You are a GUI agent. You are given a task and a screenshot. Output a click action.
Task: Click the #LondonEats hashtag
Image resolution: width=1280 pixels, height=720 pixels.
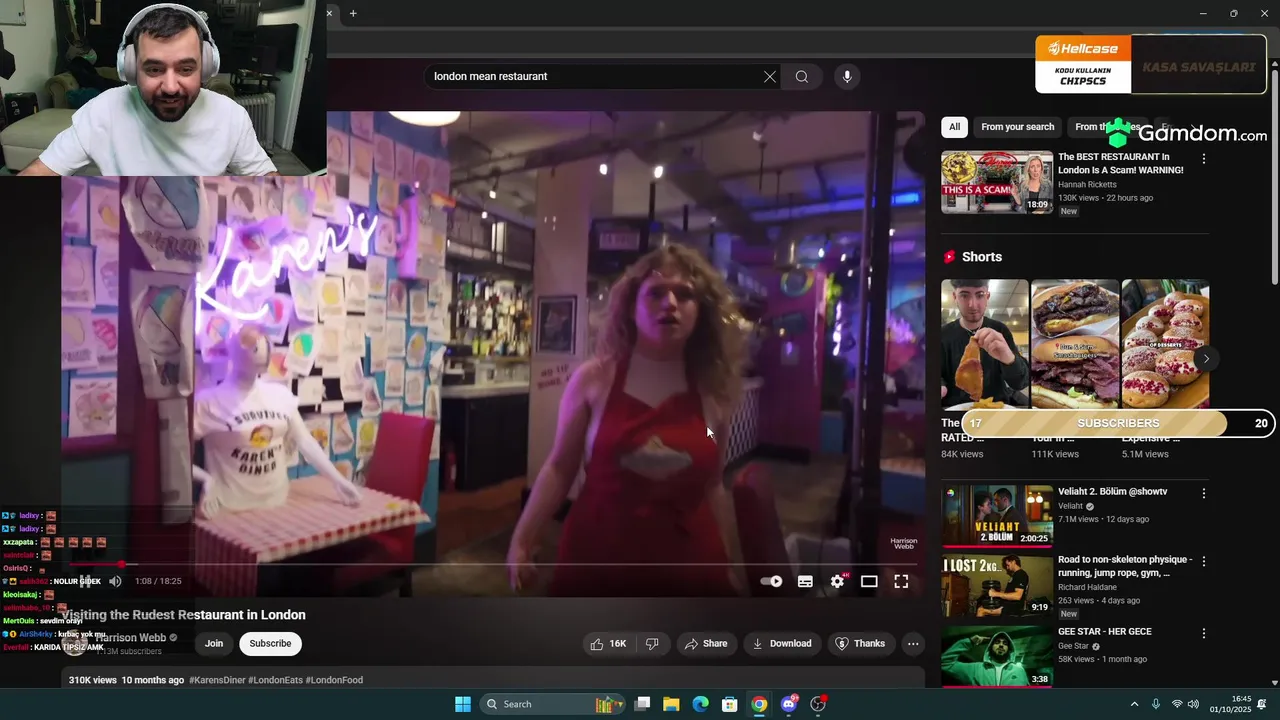[275, 680]
